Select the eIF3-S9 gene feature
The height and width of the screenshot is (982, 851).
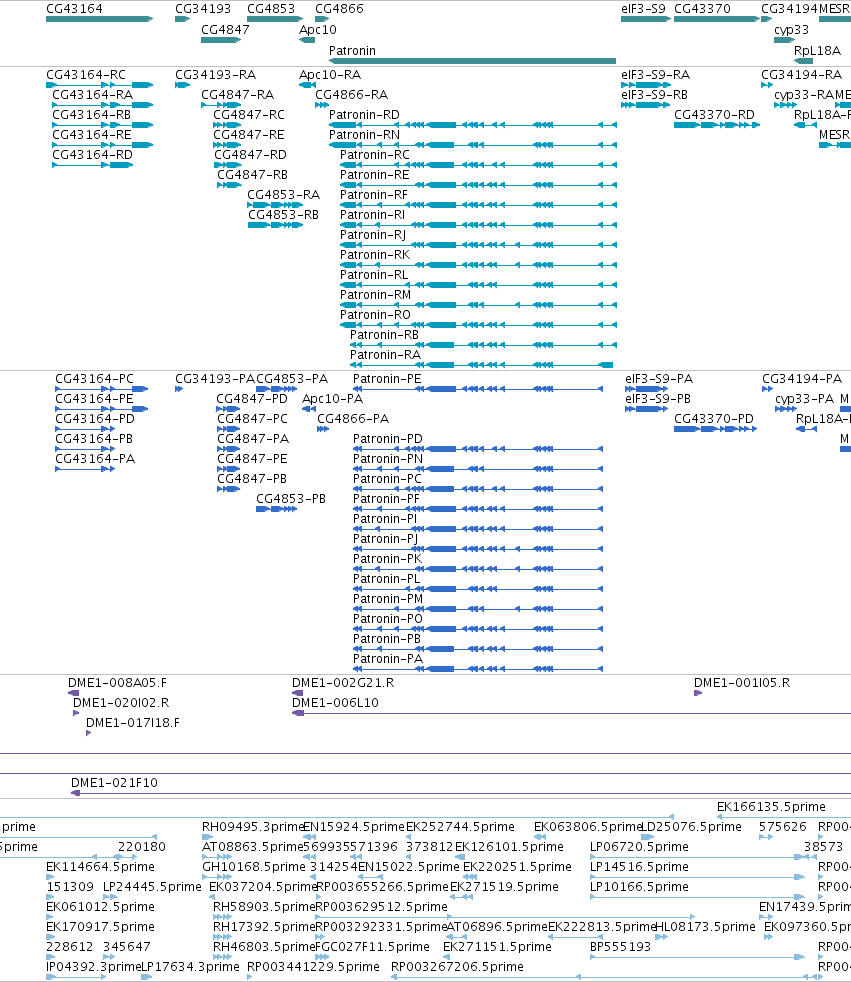[x=646, y=19]
